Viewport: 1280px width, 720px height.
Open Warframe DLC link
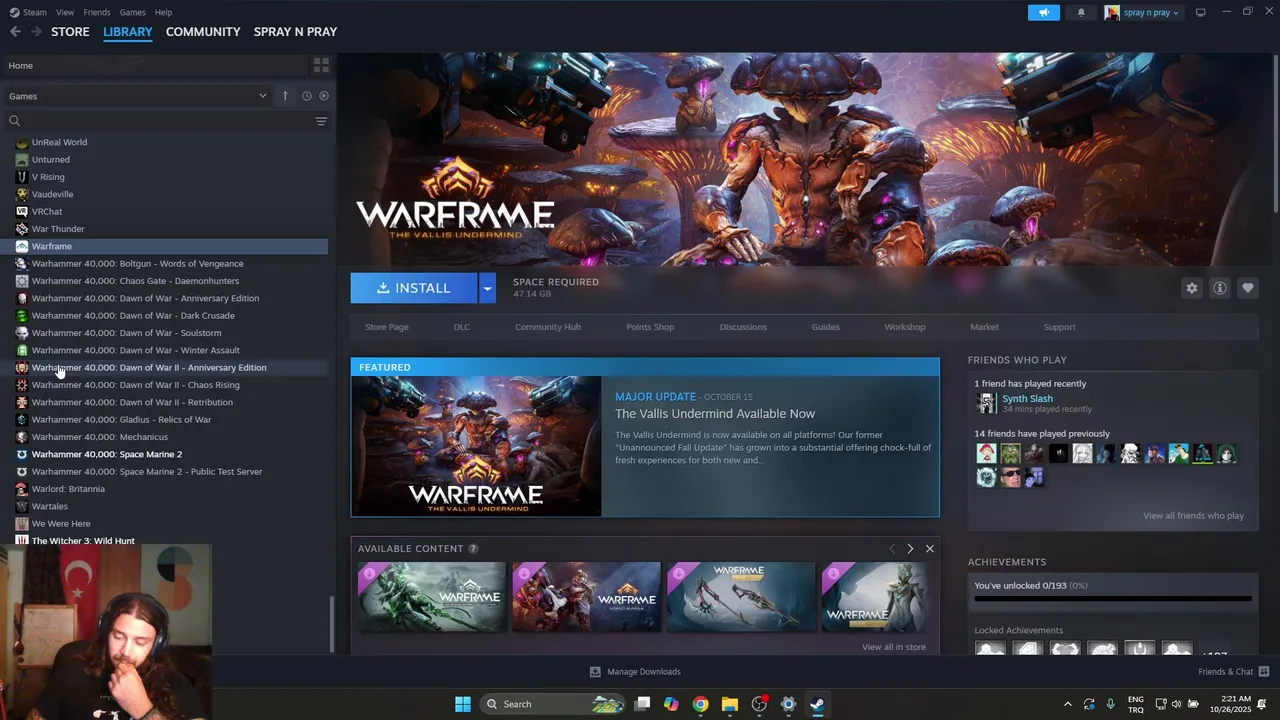click(462, 327)
